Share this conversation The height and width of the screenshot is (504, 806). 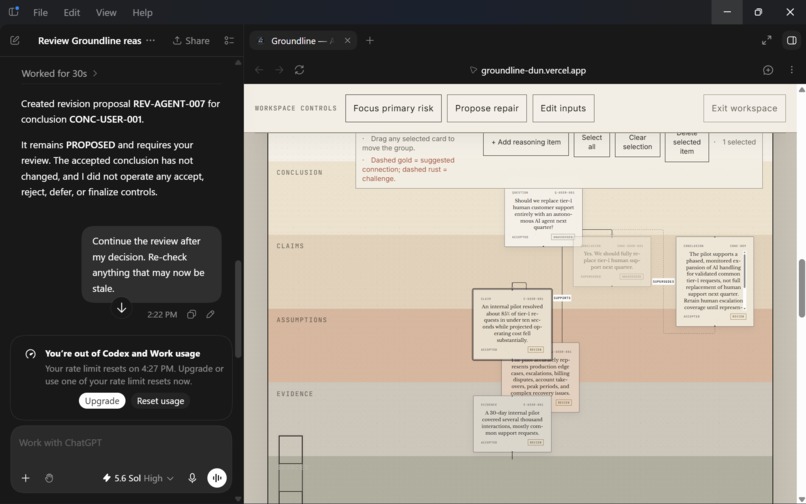tap(191, 41)
